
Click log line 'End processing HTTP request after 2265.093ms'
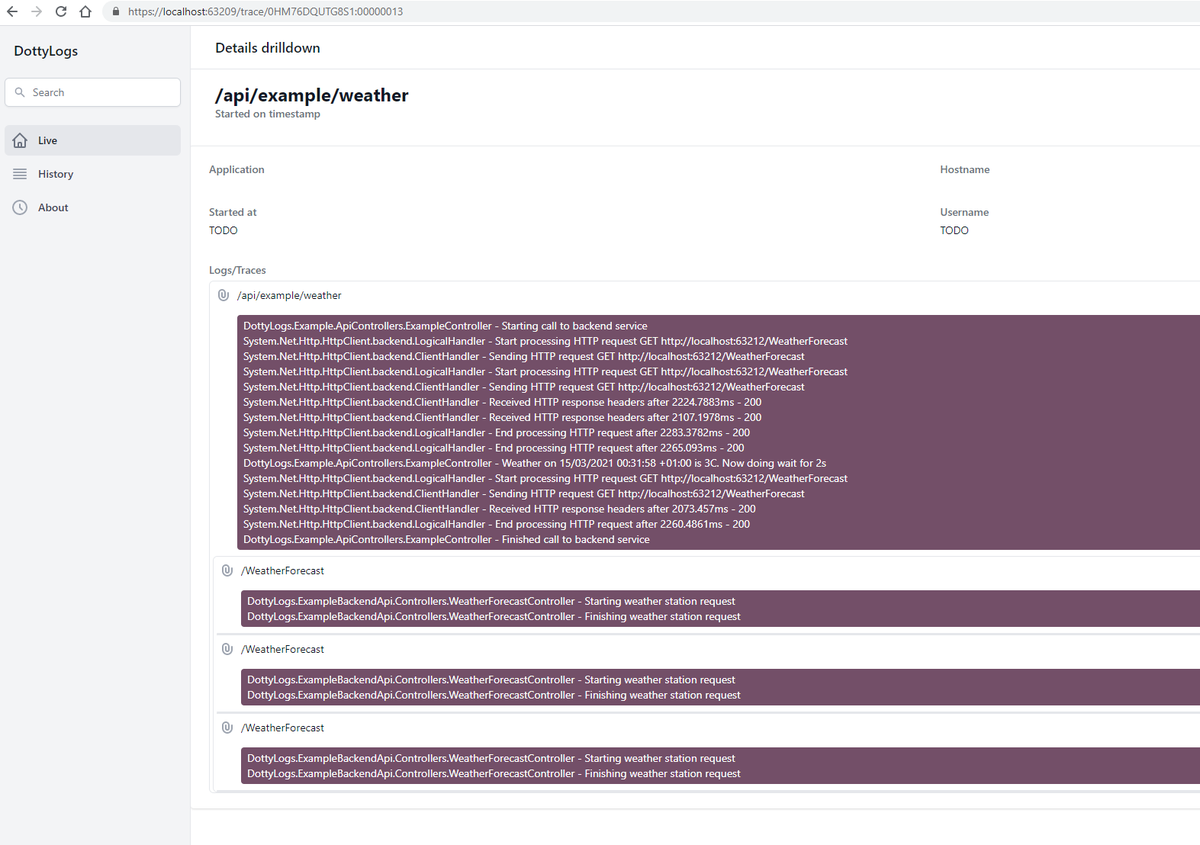click(x=494, y=448)
